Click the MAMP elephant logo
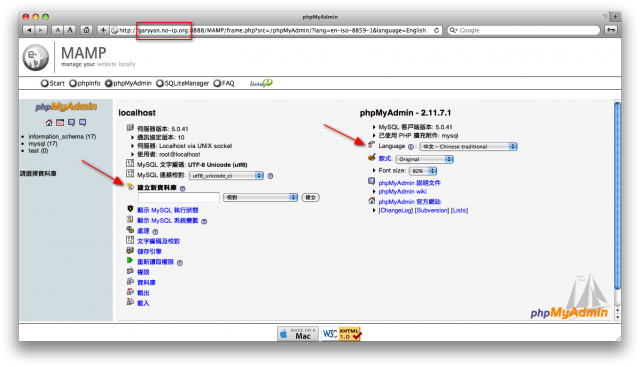640x367 pixels. [36, 57]
